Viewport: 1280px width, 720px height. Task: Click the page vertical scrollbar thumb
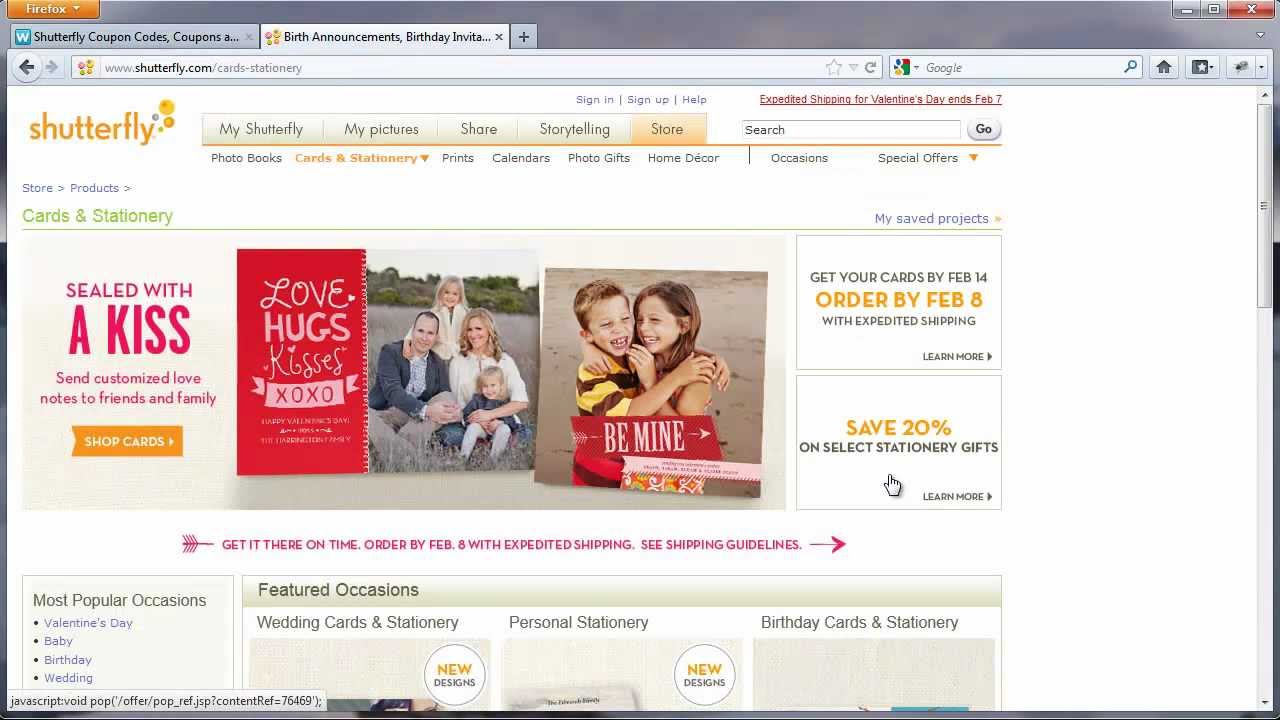tap(1263, 208)
